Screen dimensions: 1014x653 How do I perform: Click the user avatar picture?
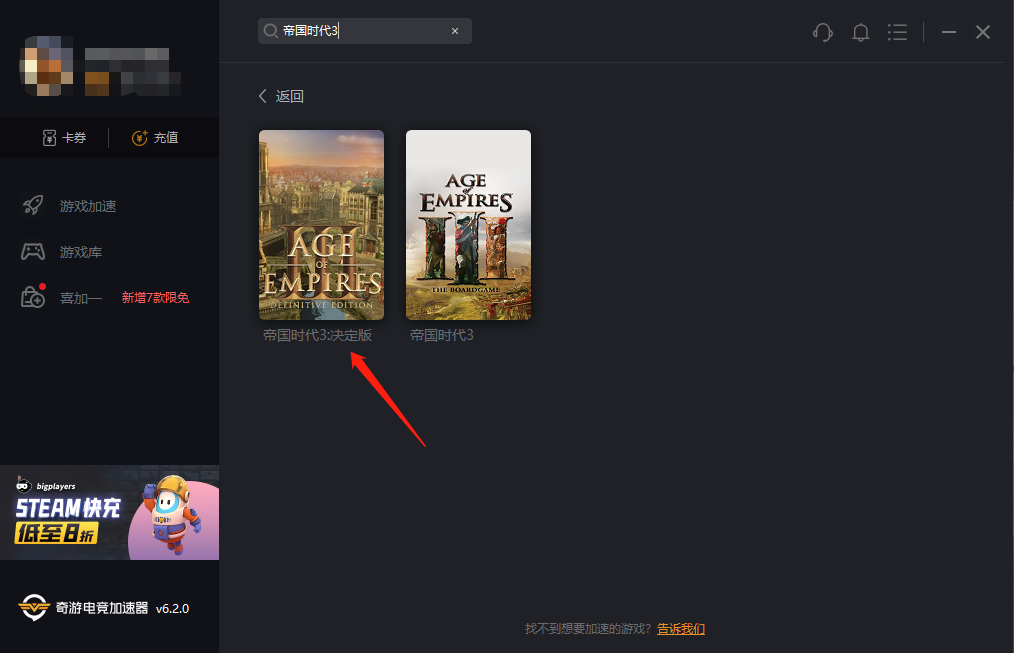[47, 65]
